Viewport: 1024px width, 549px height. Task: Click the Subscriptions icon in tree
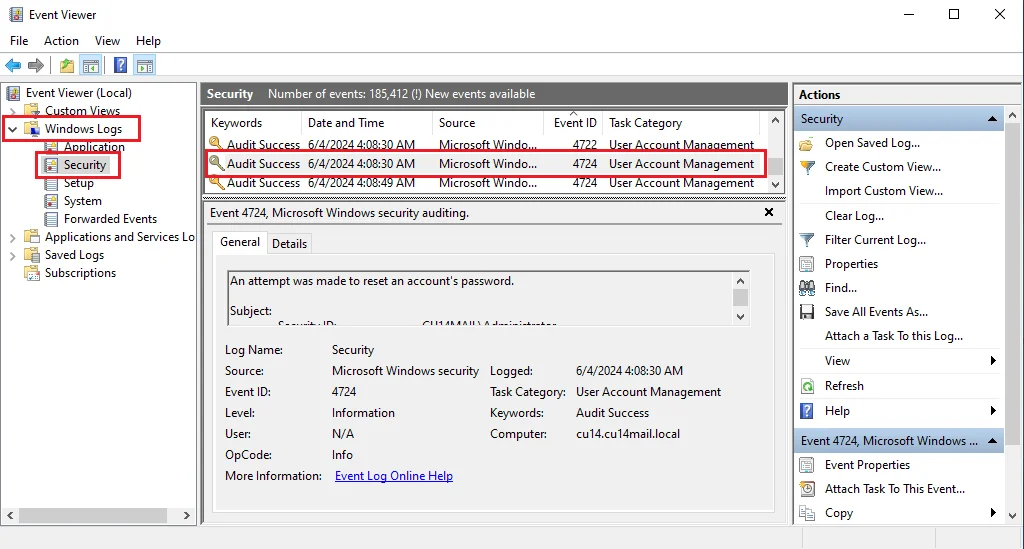31,273
